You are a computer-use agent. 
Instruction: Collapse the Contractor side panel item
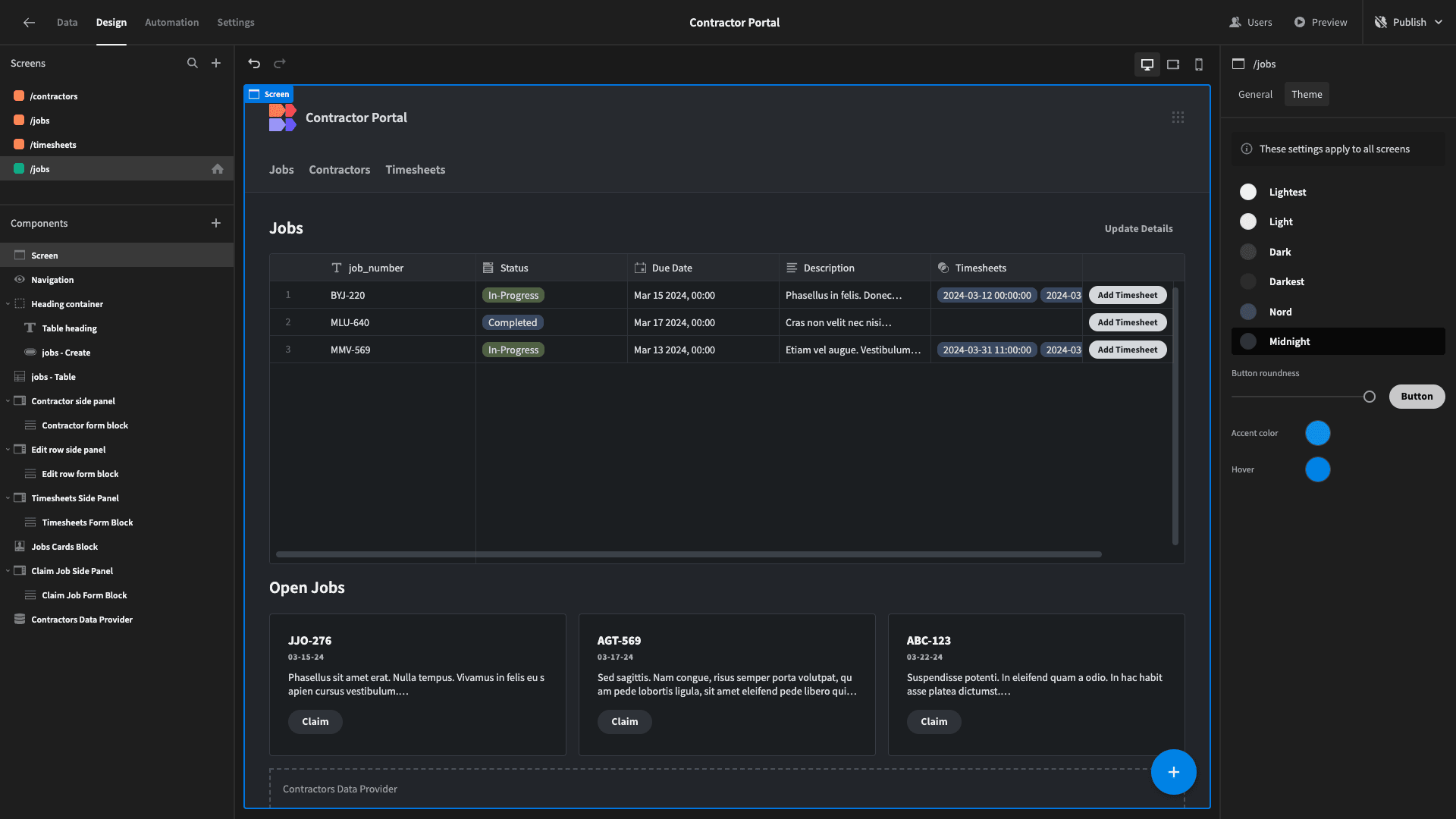8,401
